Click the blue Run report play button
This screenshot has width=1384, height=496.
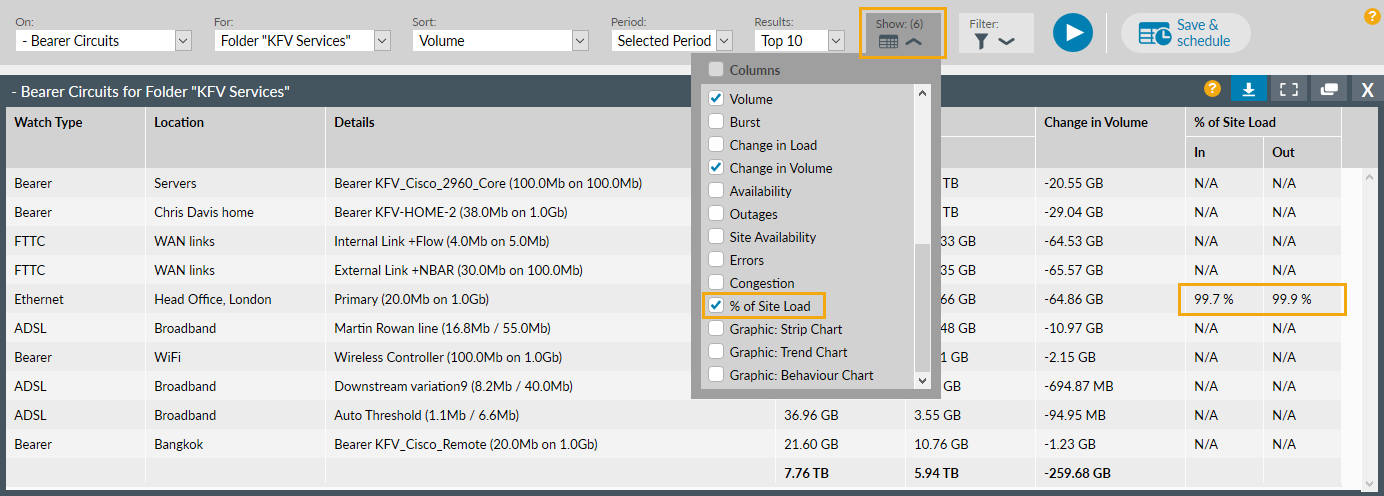click(x=1072, y=33)
